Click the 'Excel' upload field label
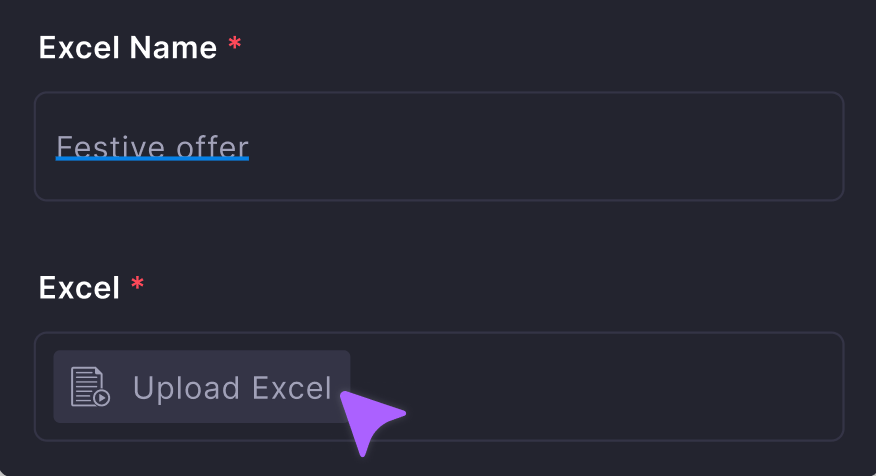Viewport: 876px width, 476px height. pyautogui.click(x=79, y=288)
